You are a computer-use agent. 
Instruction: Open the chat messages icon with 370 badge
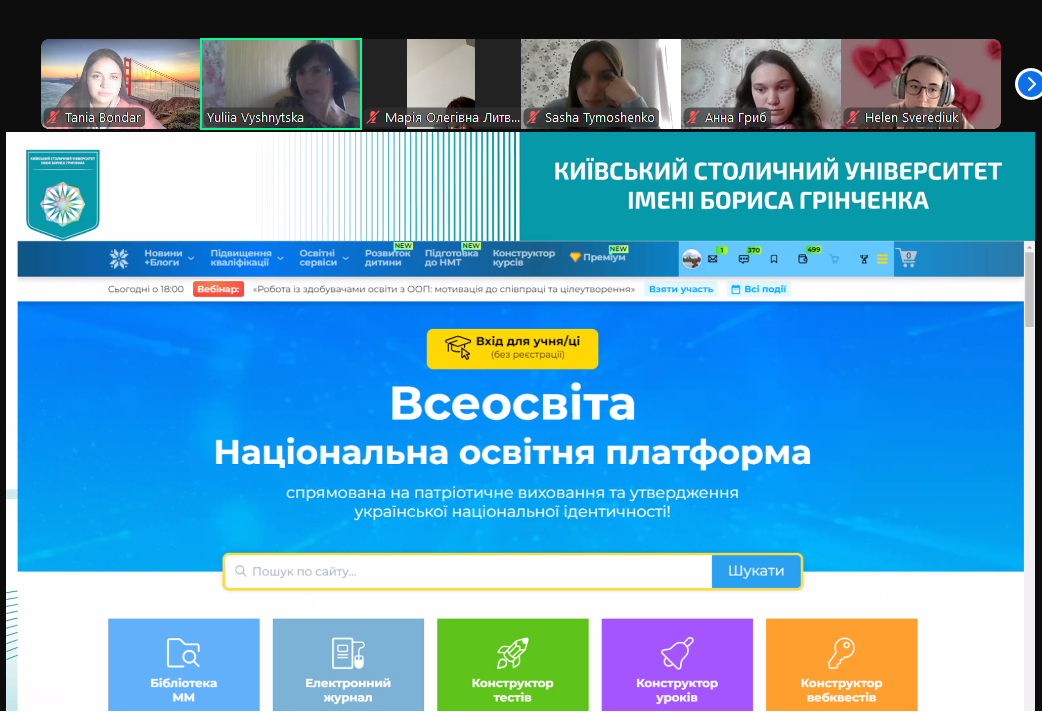click(743, 259)
